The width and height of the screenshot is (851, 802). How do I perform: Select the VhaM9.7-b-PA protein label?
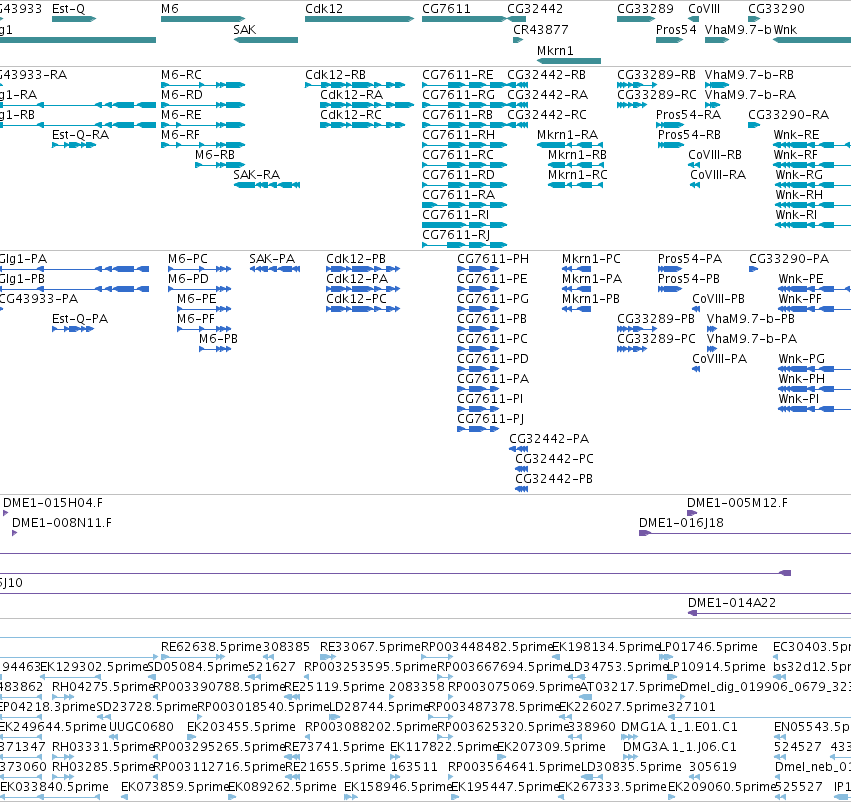click(x=752, y=339)
